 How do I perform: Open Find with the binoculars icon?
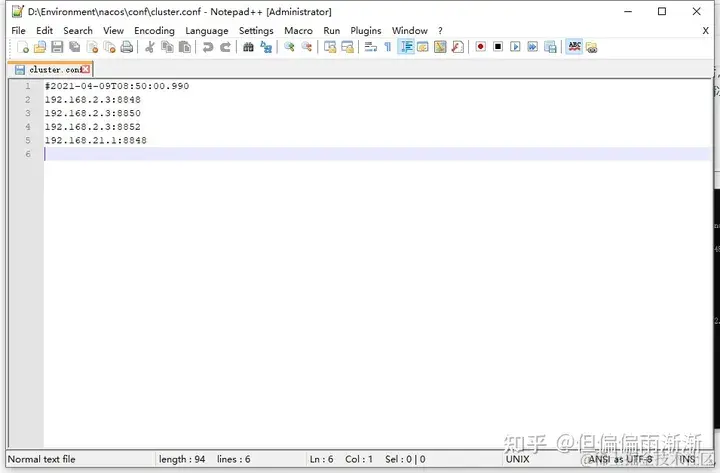[248, 47]
